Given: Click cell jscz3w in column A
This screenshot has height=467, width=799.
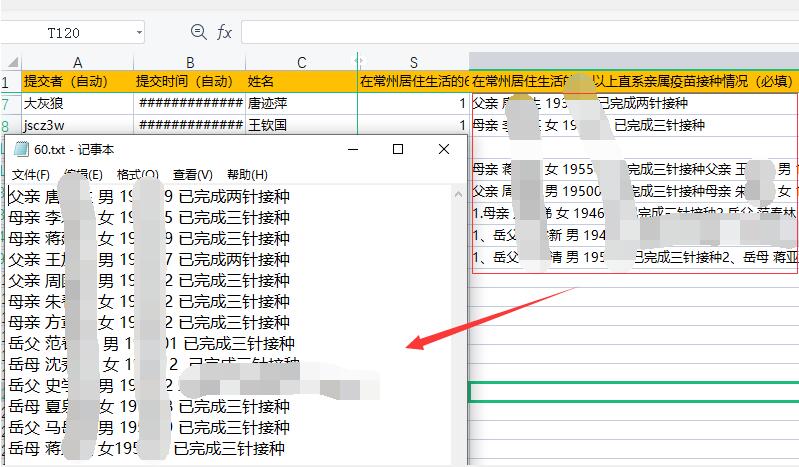Looking at the screenshot, I should click(x=77, y=125).
